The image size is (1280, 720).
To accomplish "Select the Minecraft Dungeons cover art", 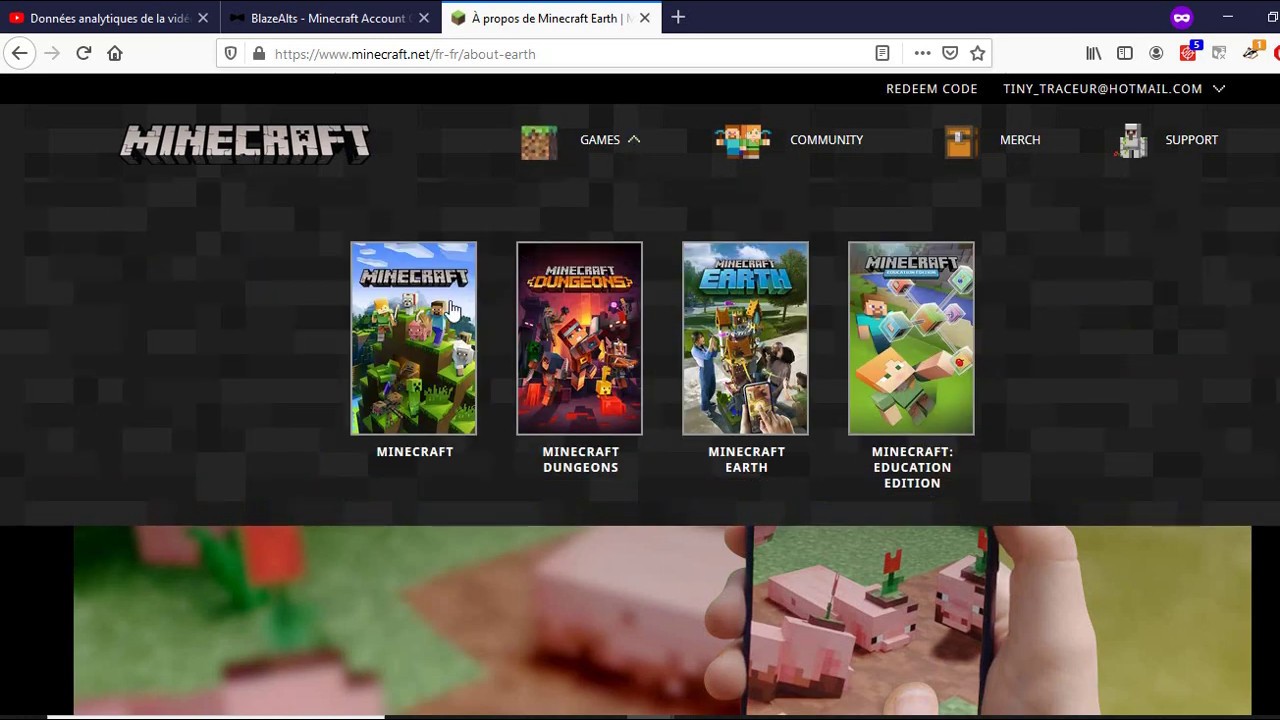I will (580, 338).
